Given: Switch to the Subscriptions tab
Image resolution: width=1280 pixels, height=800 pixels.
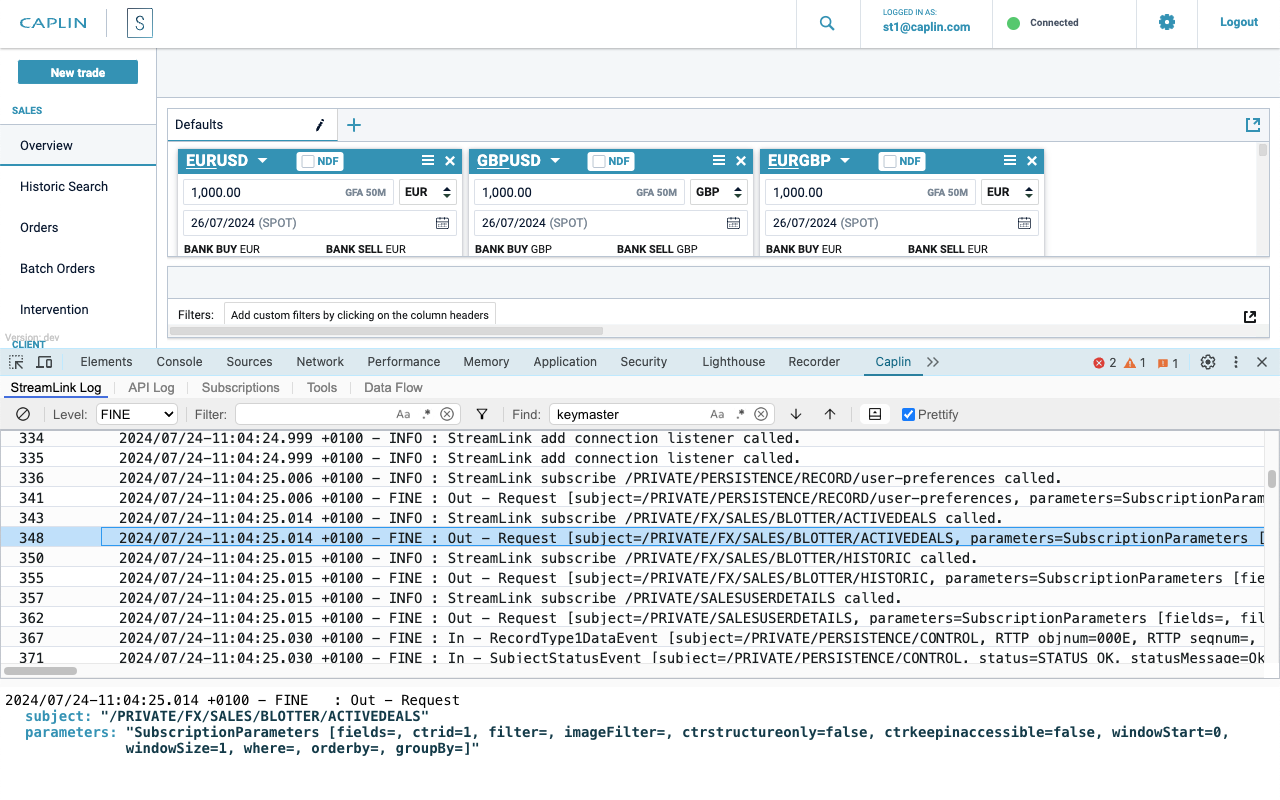Looking at the screenshot, I should [x=240, y=388].
